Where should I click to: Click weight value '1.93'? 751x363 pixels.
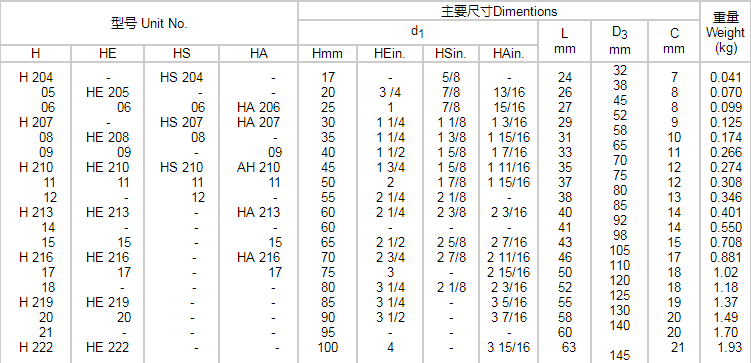(x=730, y=348)
